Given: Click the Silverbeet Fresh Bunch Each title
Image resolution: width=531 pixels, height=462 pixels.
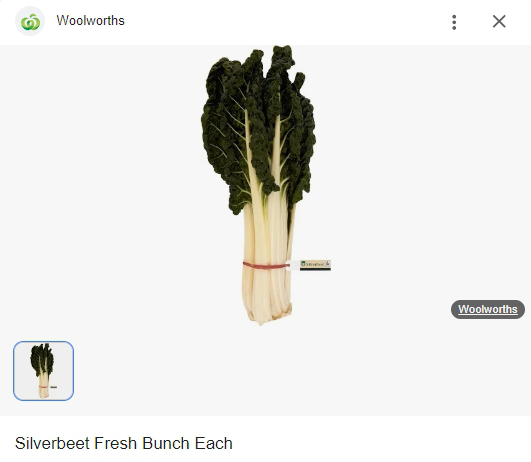Looking at the screenshot, I should (x=124, y=443).
